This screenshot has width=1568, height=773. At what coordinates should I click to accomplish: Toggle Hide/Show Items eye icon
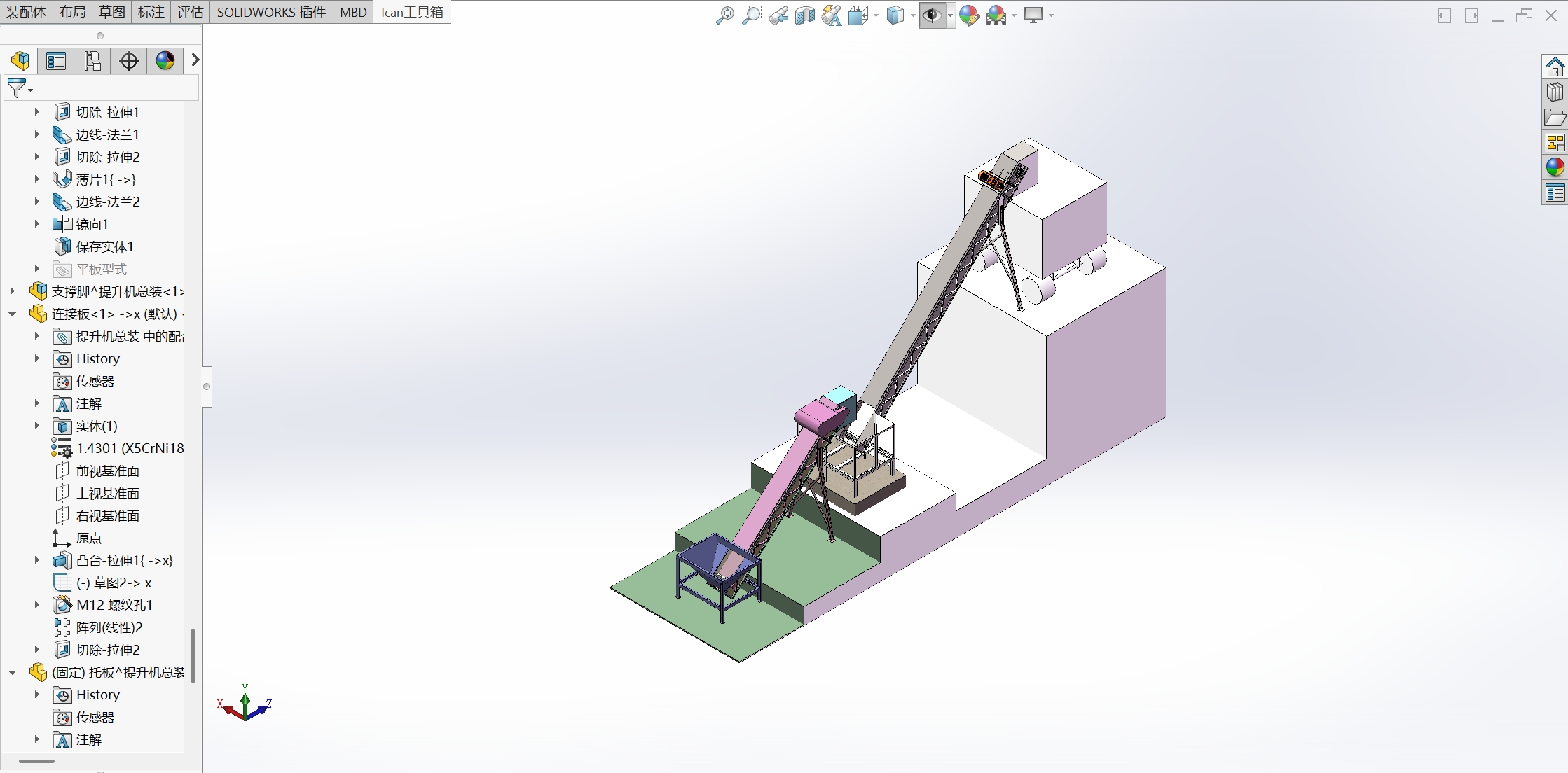[x=932, y=15]
